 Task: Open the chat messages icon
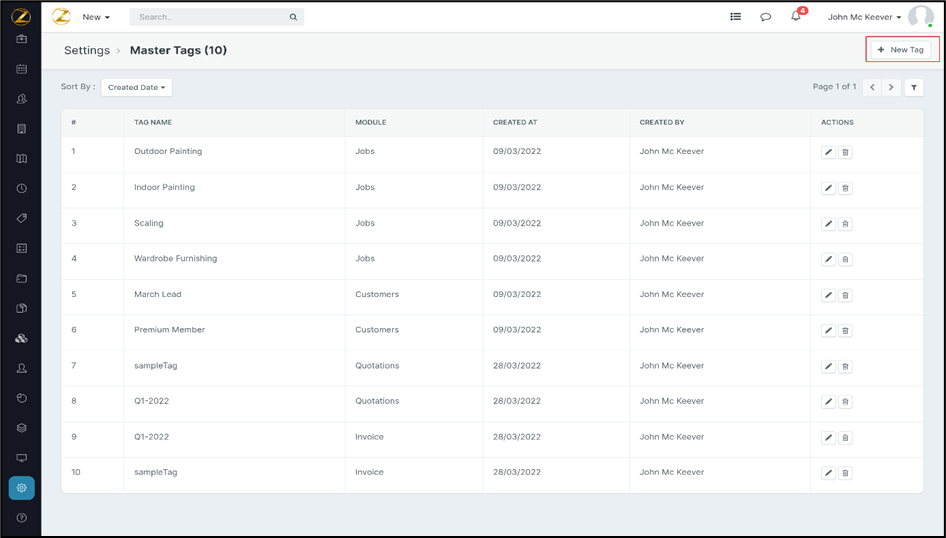tap(765, 17)
